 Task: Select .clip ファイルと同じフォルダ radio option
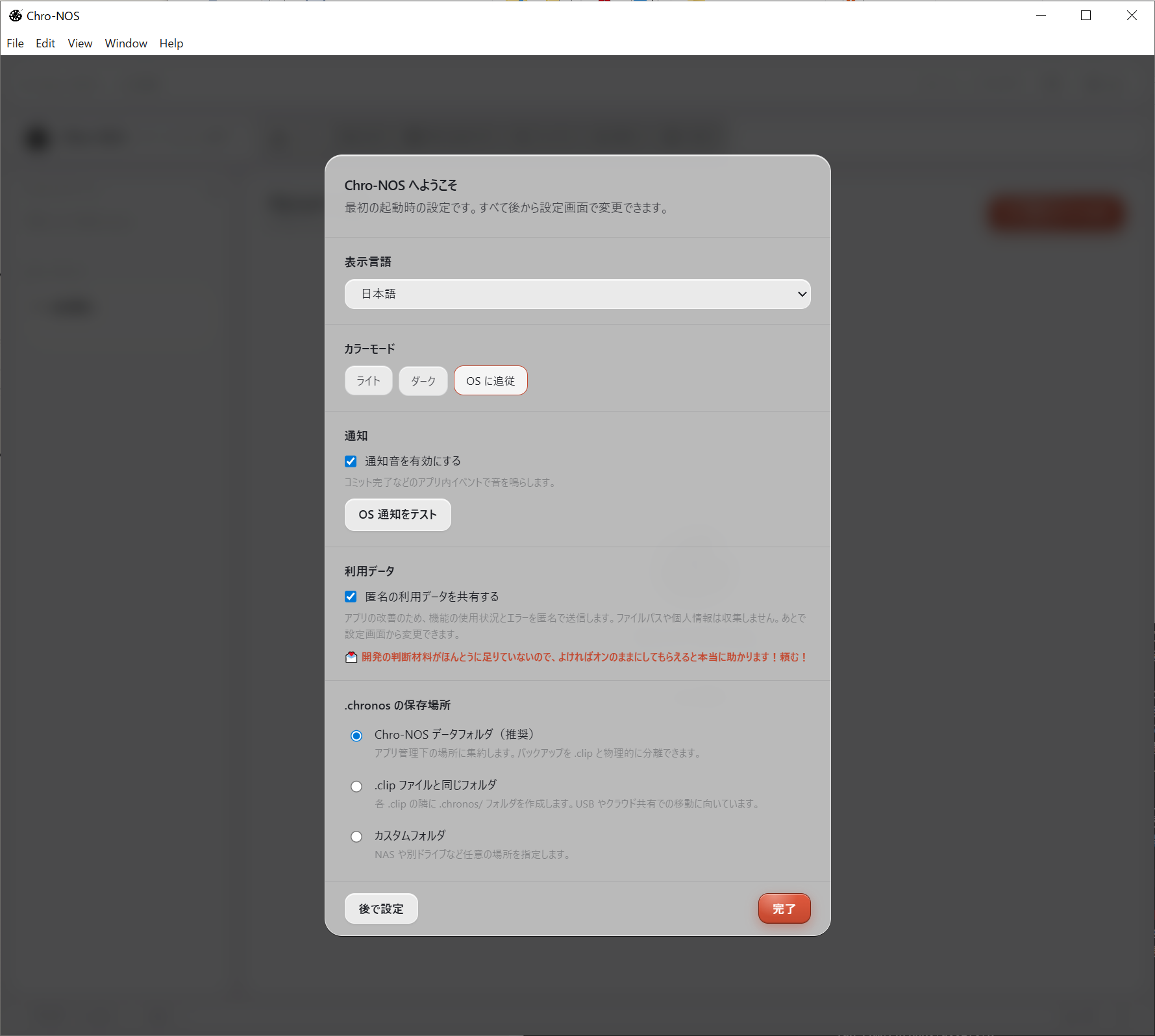(x=356, y=786)
